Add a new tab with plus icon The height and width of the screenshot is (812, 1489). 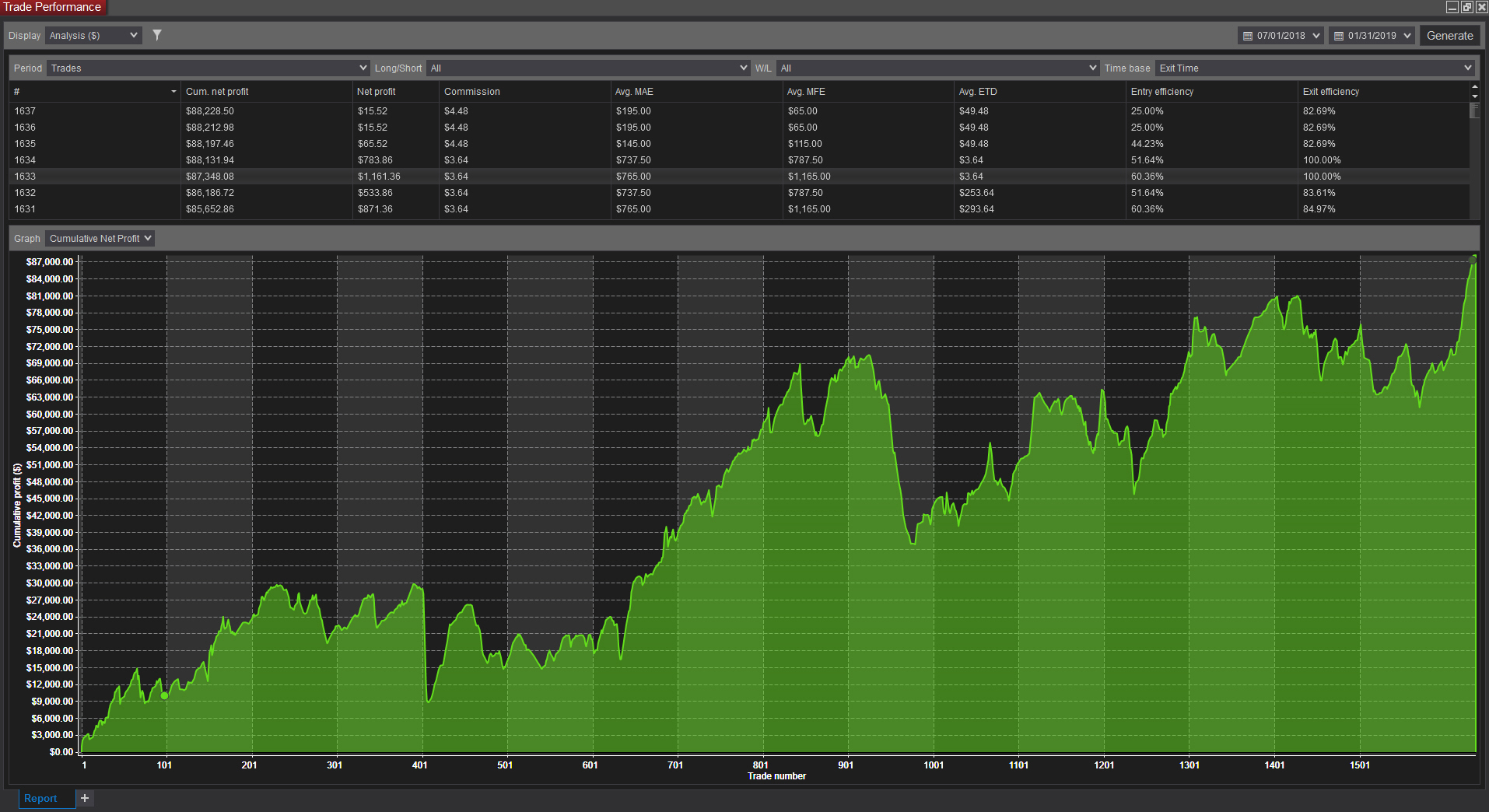pyautogui.click(x=85, y=798)
